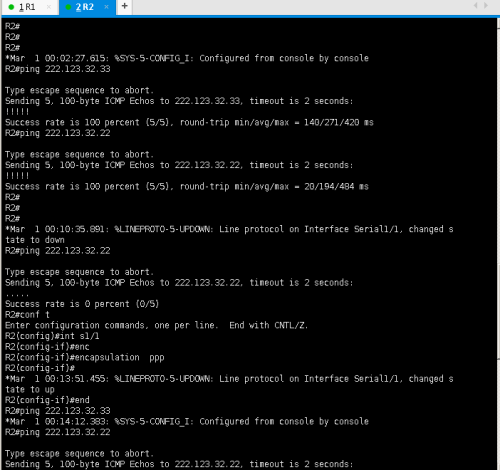Screen dimensions: 500x470
Task: Click the terminal vertical scrollbar
Action: [498, 243]
